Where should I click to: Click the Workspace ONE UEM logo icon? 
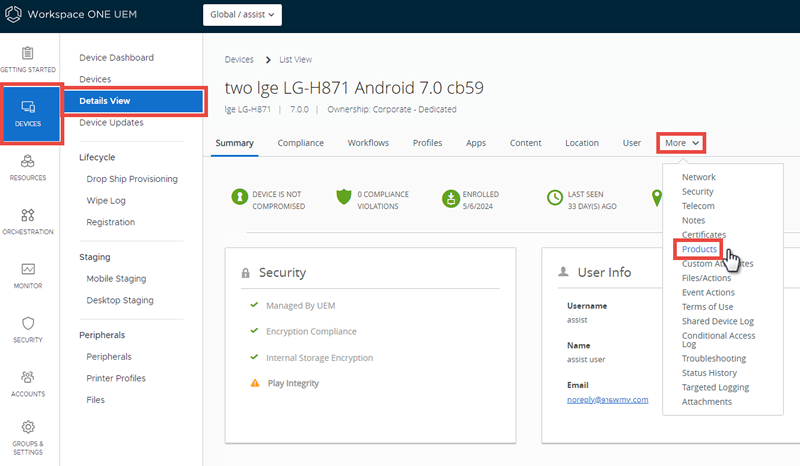[13, 14]
